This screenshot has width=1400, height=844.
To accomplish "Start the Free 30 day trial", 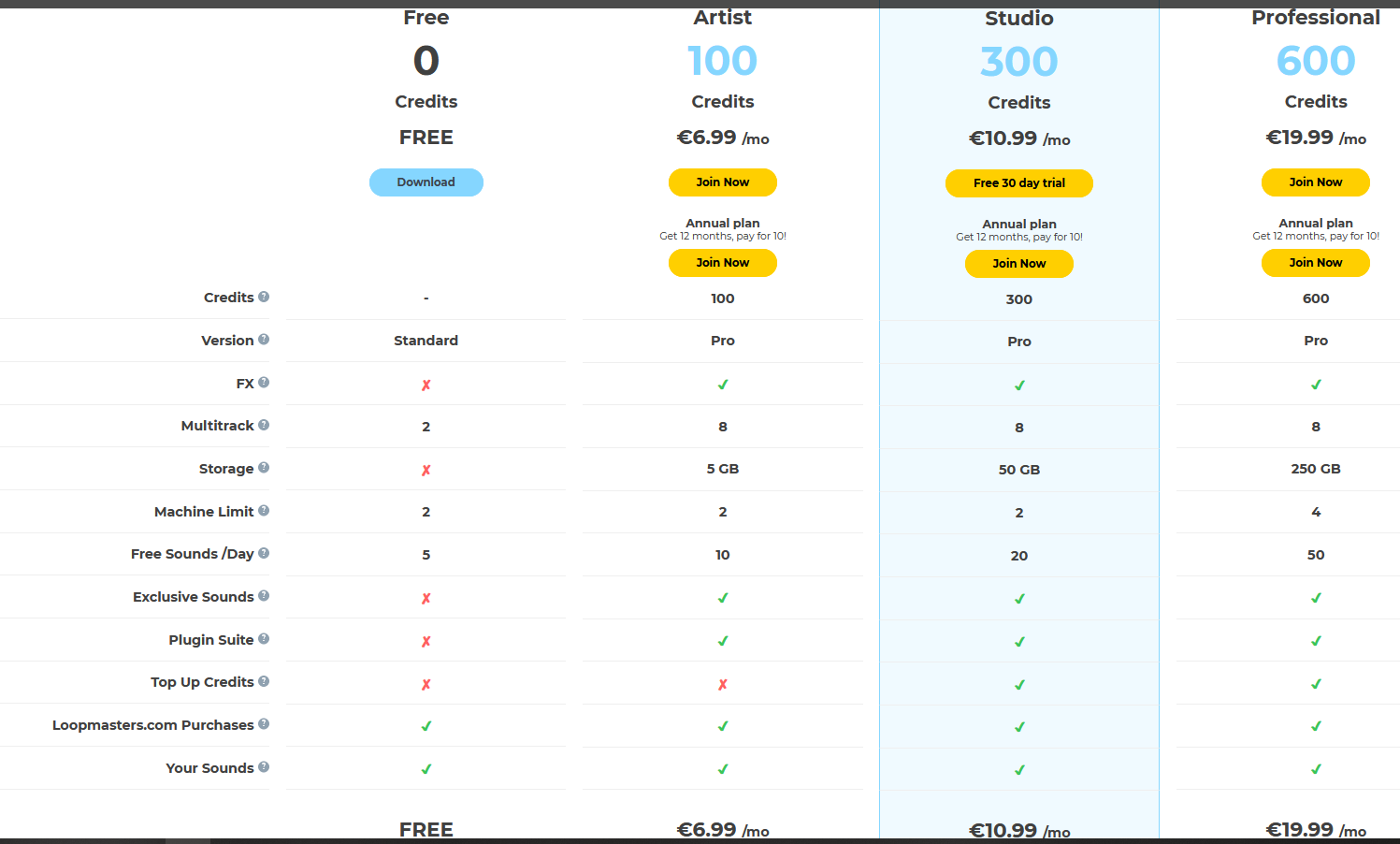I will click(1019, 183).
